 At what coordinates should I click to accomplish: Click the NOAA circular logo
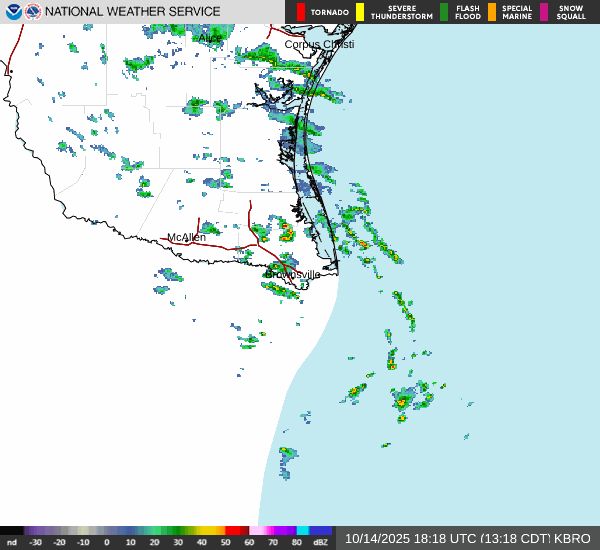[x=13, y=12]
